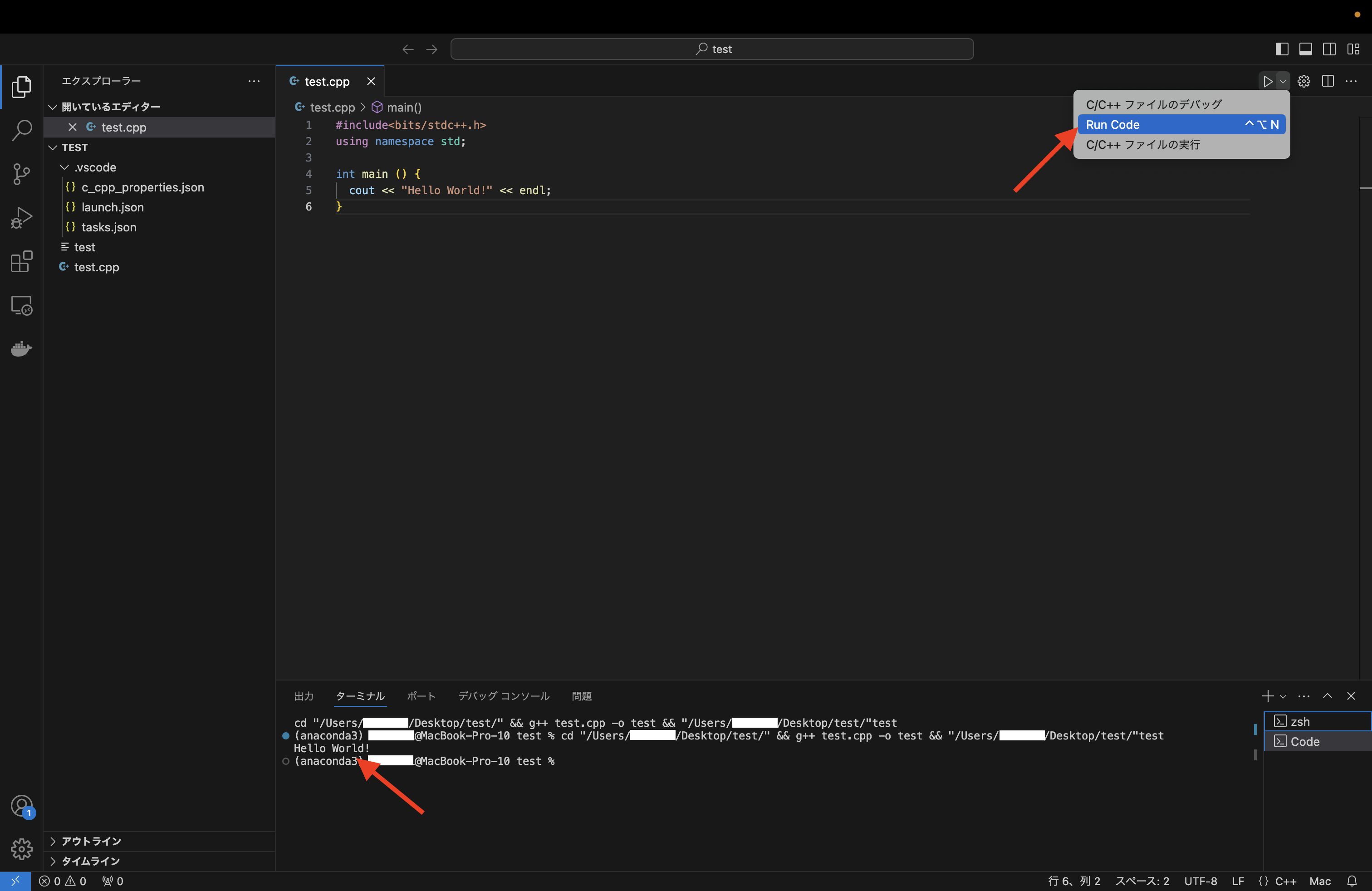Open tasks.json in the explorer
Screen dimensions: 1372x891
pos(108,227)
